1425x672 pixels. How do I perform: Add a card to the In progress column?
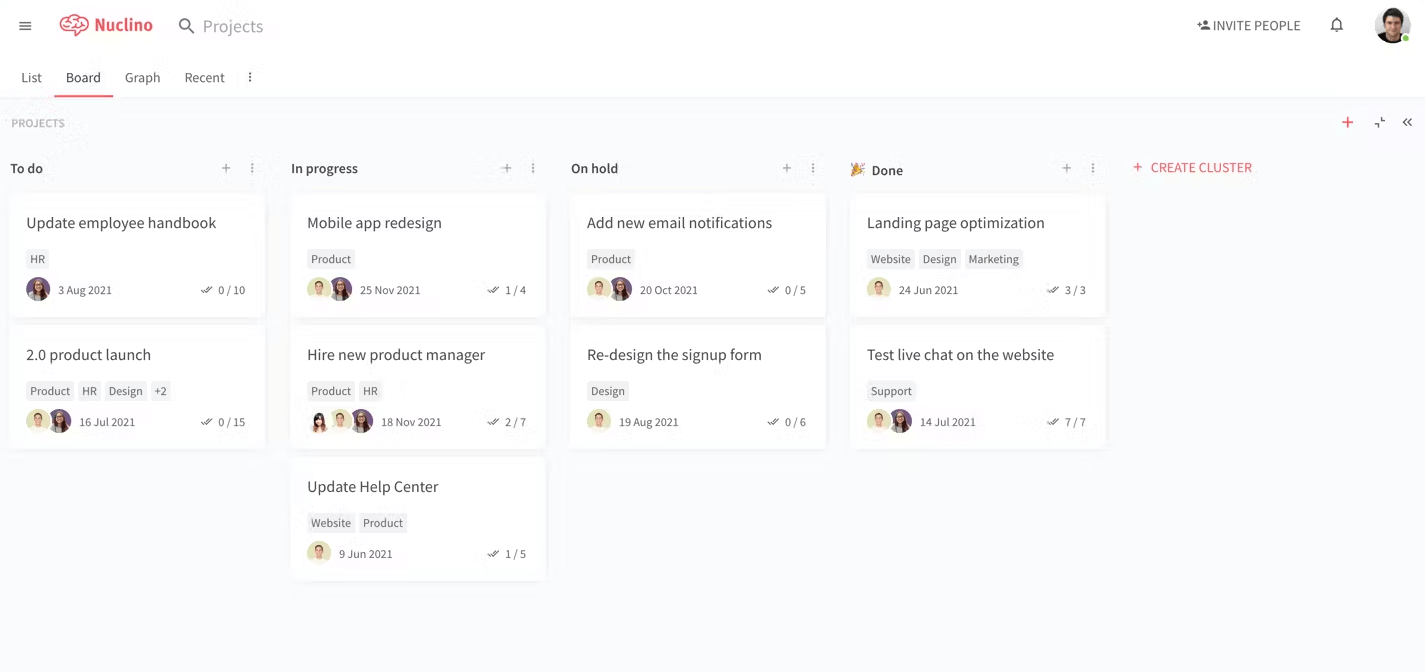click(x=506, y=168)
